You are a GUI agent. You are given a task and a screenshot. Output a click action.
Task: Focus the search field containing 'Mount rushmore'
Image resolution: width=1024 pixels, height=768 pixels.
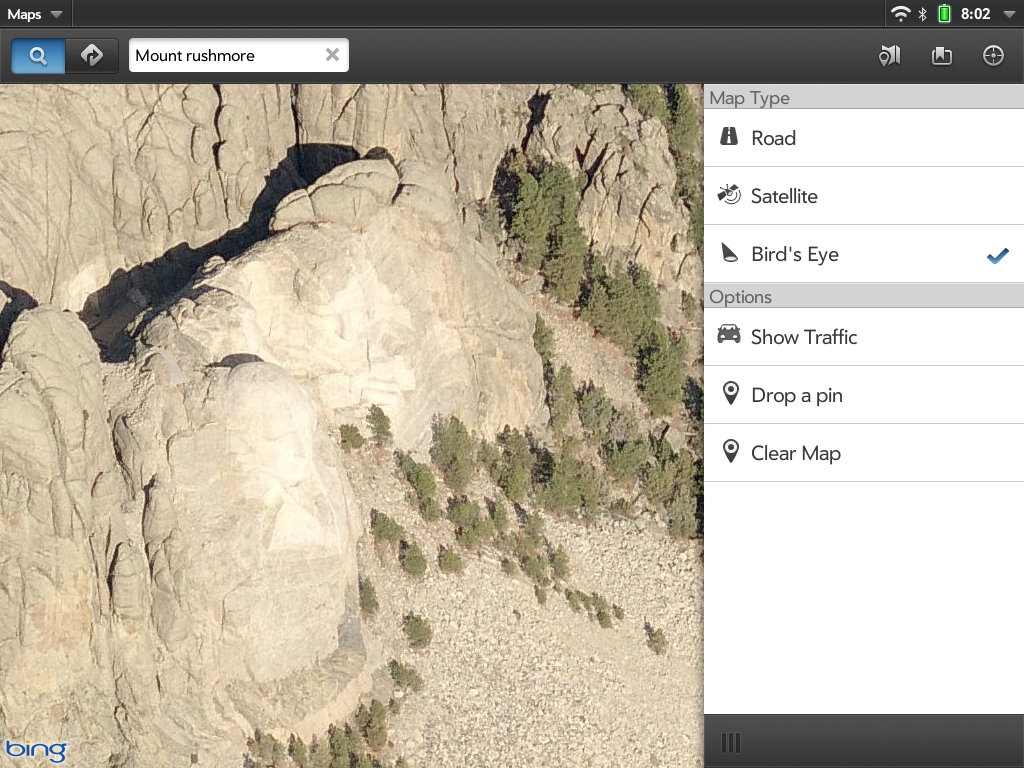coord(225,56)
